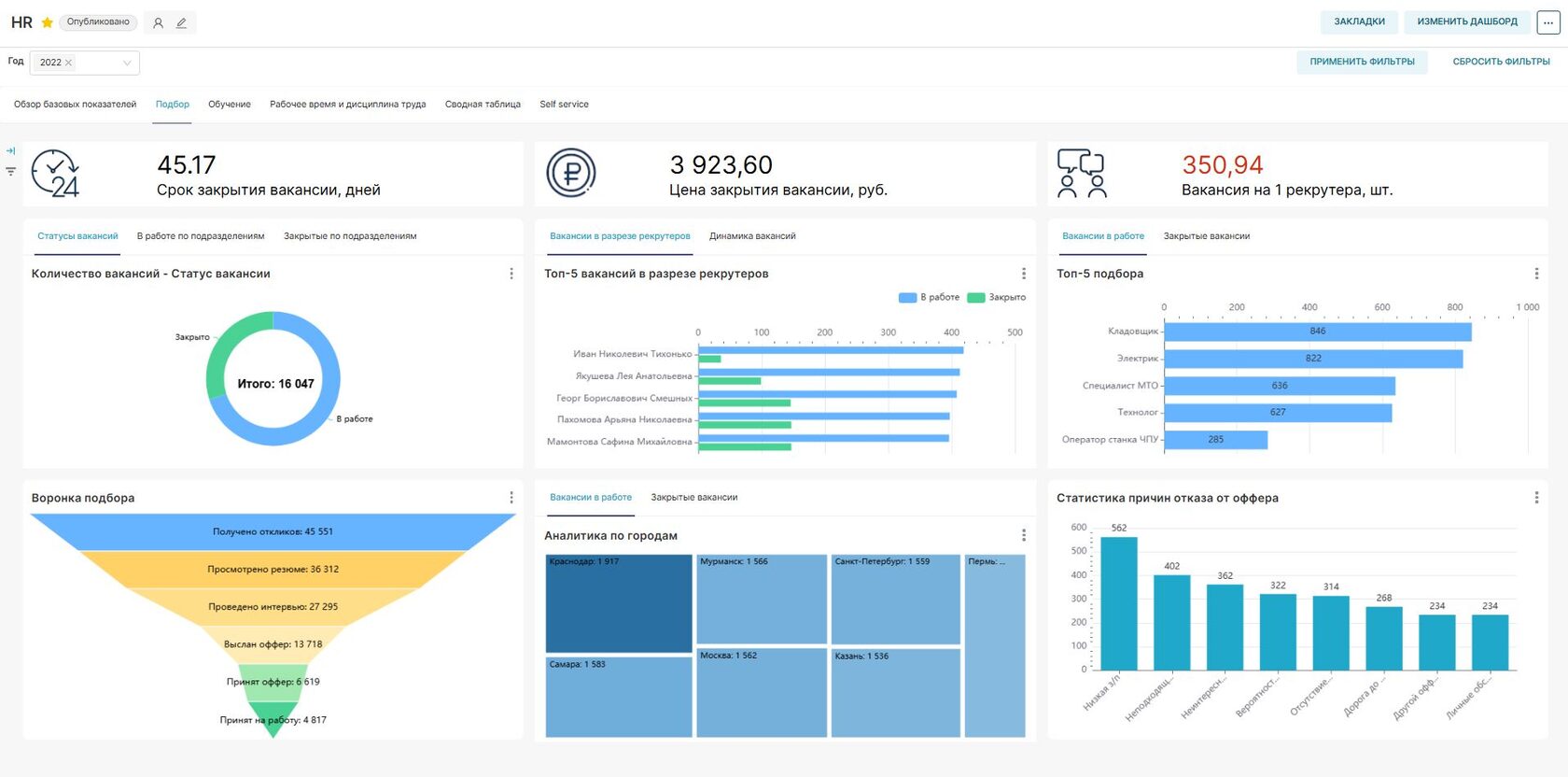The image size is (1568, 777).
Task: Click the pencil edit icon beside title
Action: pyautogui.click(x=182, y=22)
